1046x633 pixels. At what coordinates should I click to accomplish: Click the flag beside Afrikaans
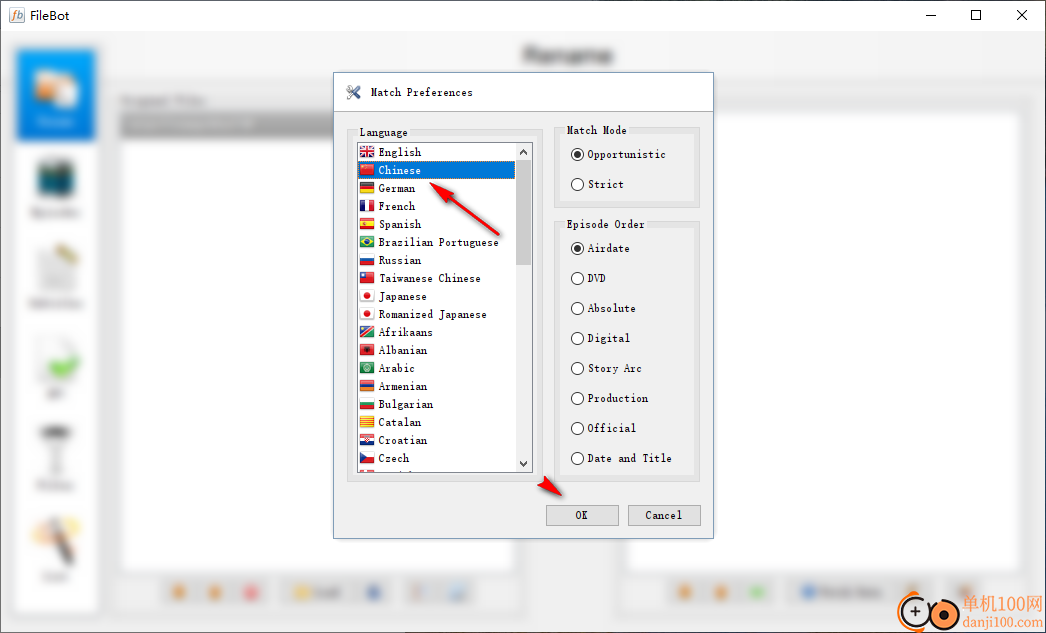pyautogui.click(x=367, y=332)
